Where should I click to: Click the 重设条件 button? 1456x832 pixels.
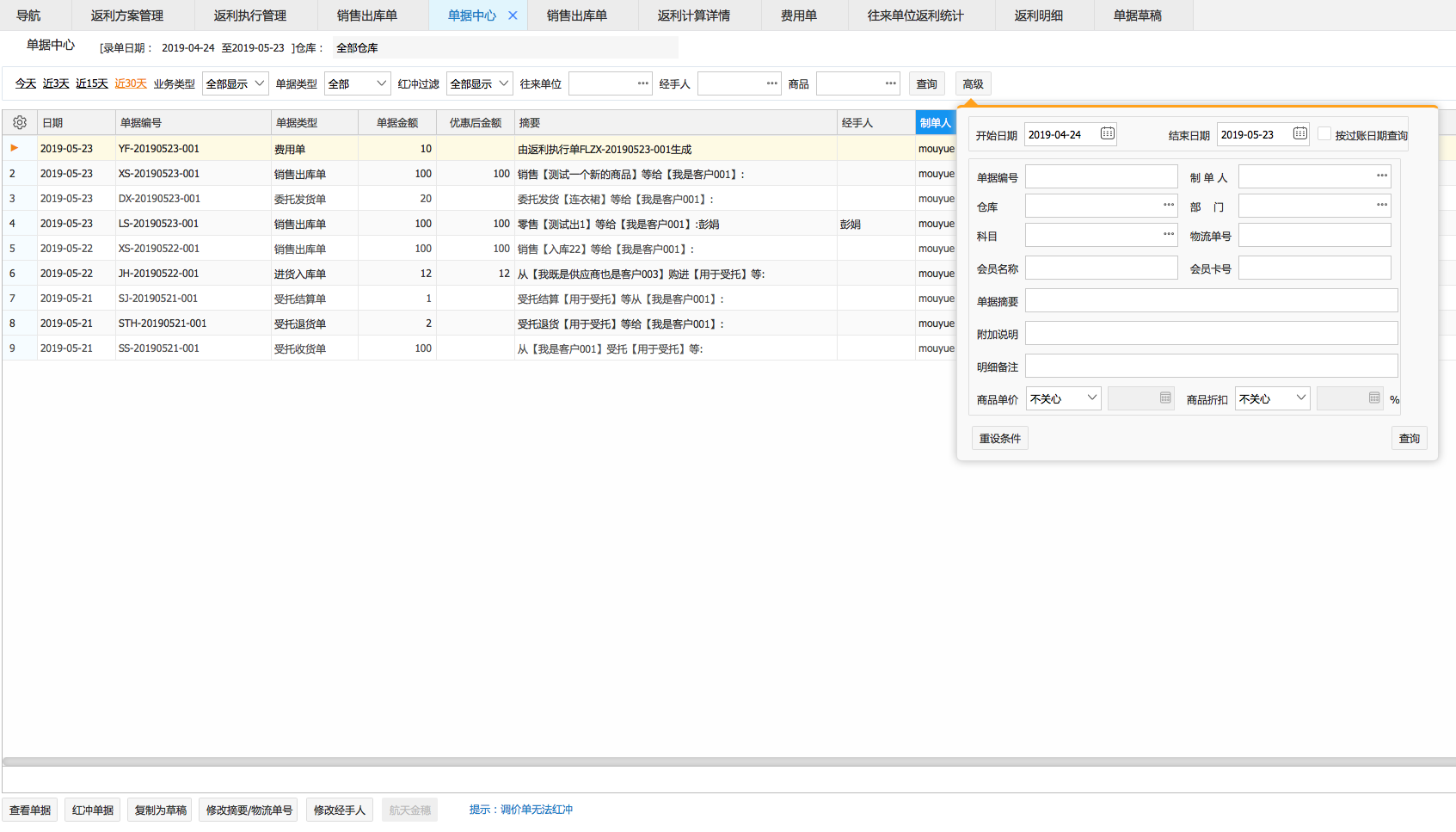tap(999, 438)
